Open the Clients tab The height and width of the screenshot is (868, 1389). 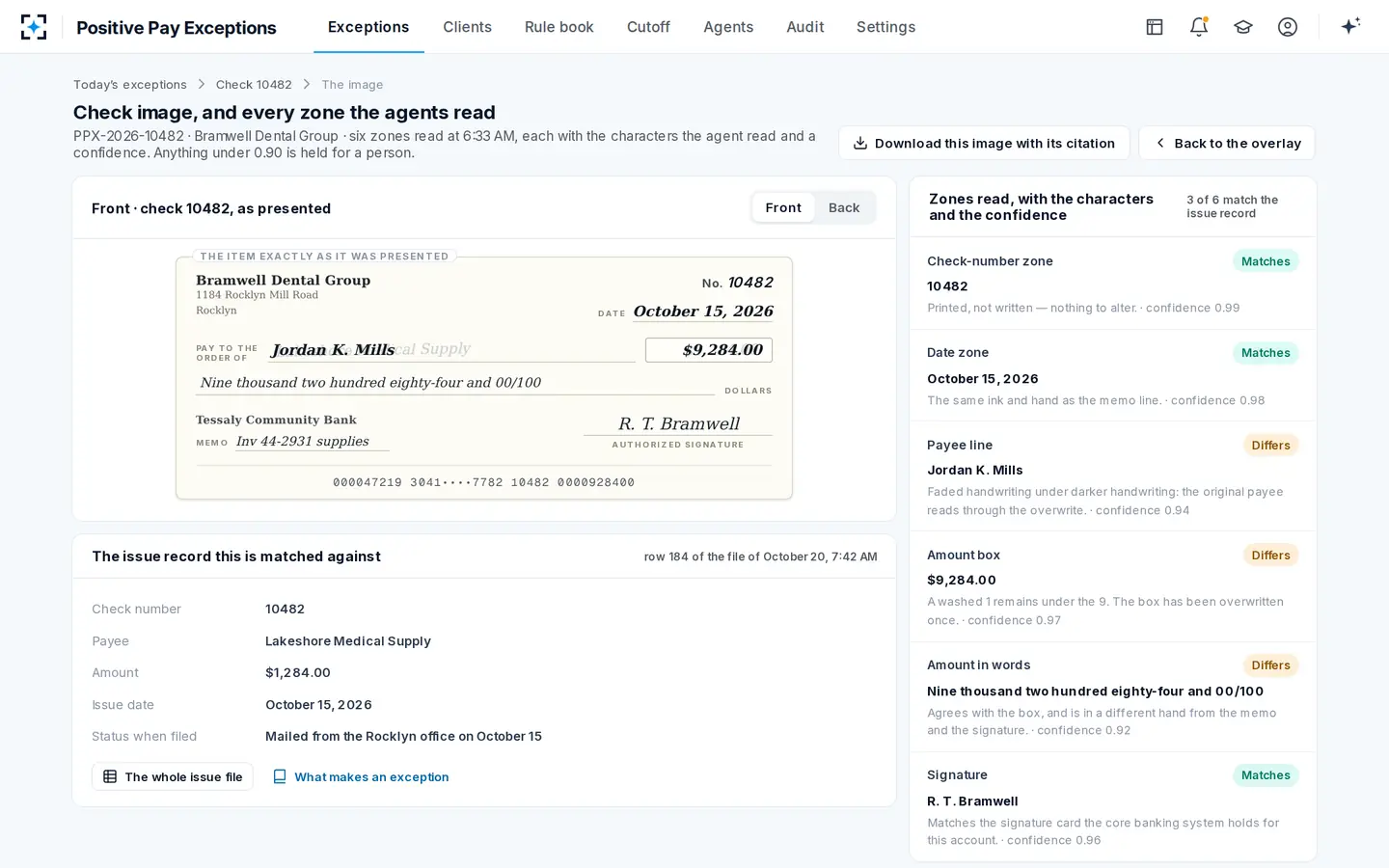(x=467, y=27)
